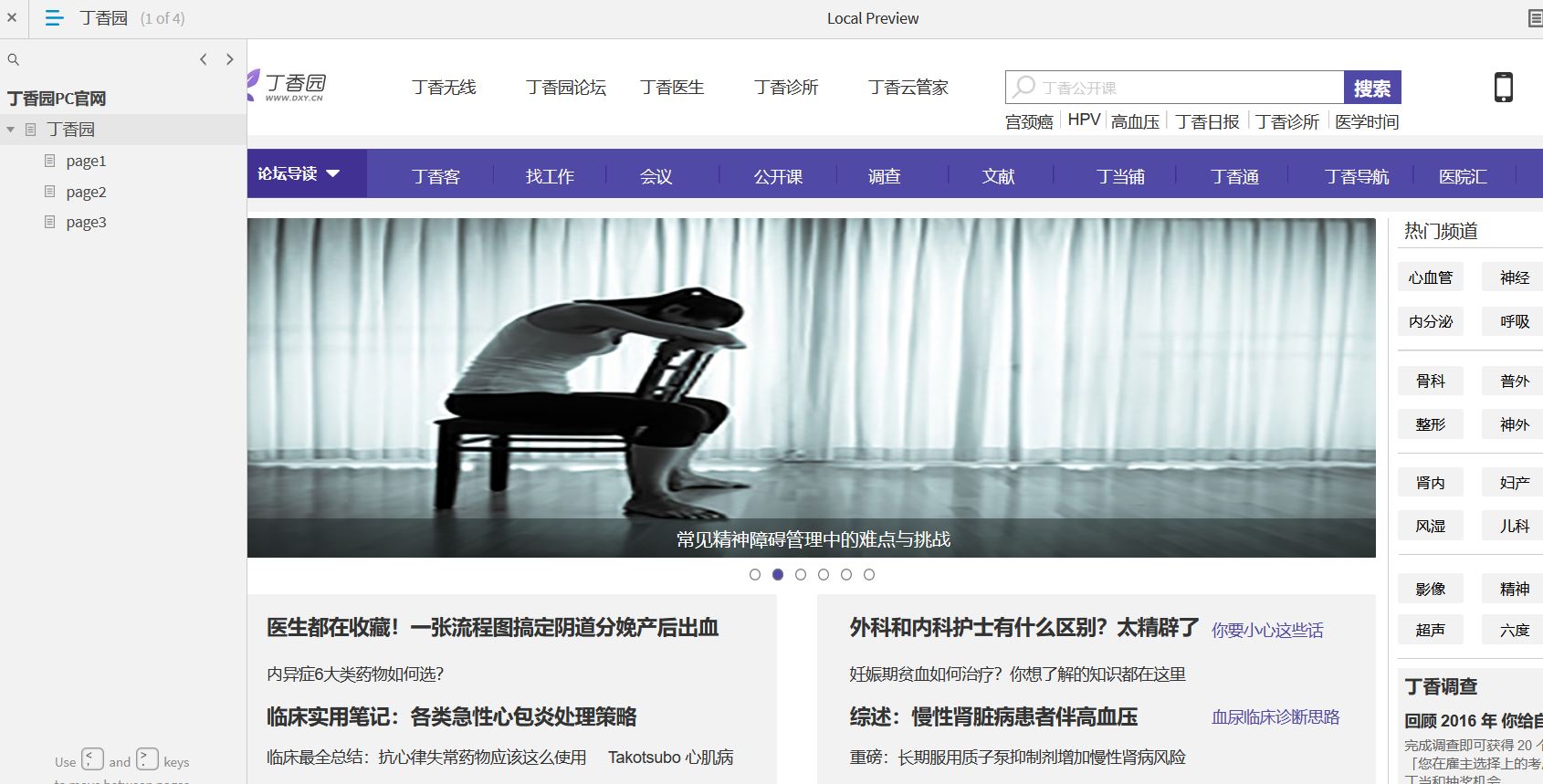Open the 丁香客 tab in purple nav

tap(436, 176)
